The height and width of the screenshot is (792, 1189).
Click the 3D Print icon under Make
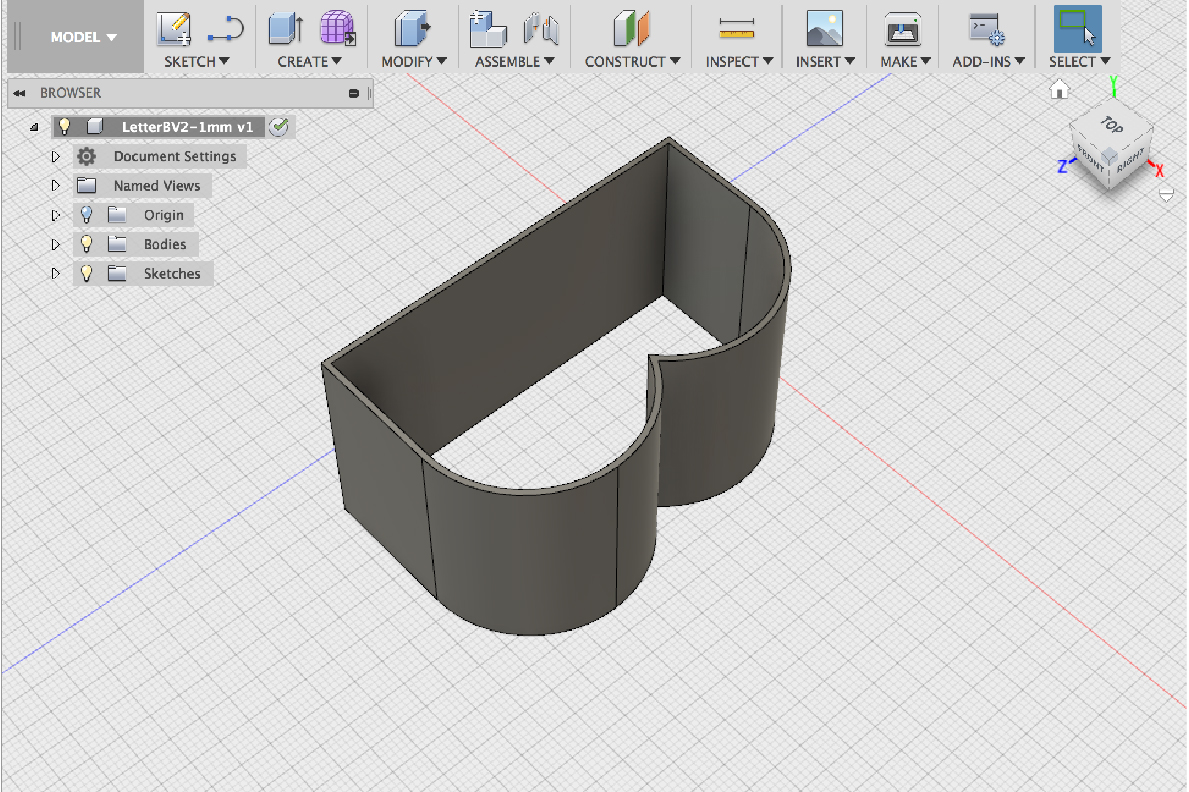[902, 28]
